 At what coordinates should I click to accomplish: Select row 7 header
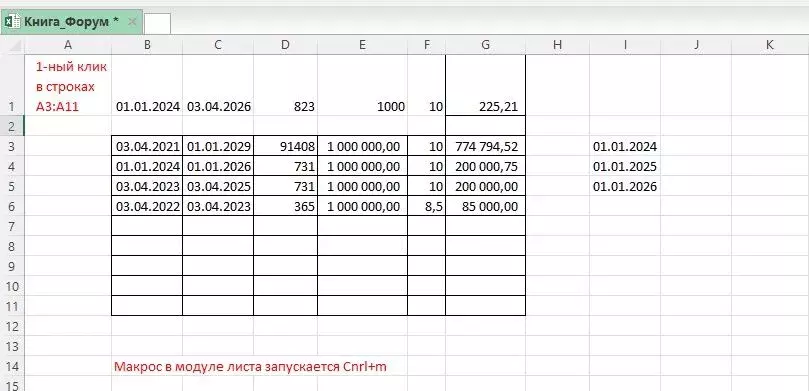pos(12,226)
